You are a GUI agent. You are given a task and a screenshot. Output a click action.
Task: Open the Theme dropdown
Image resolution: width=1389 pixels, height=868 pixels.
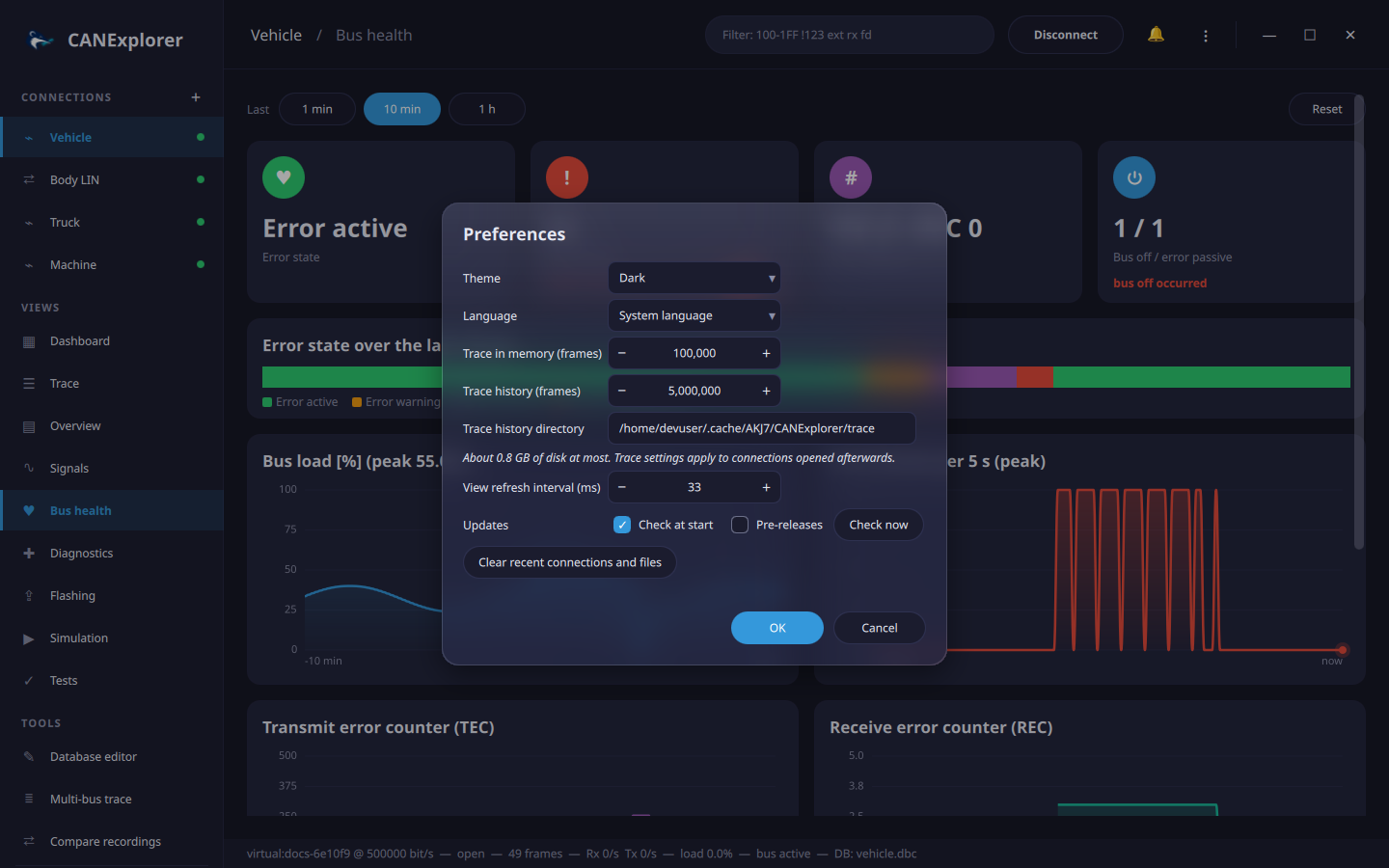694,278
